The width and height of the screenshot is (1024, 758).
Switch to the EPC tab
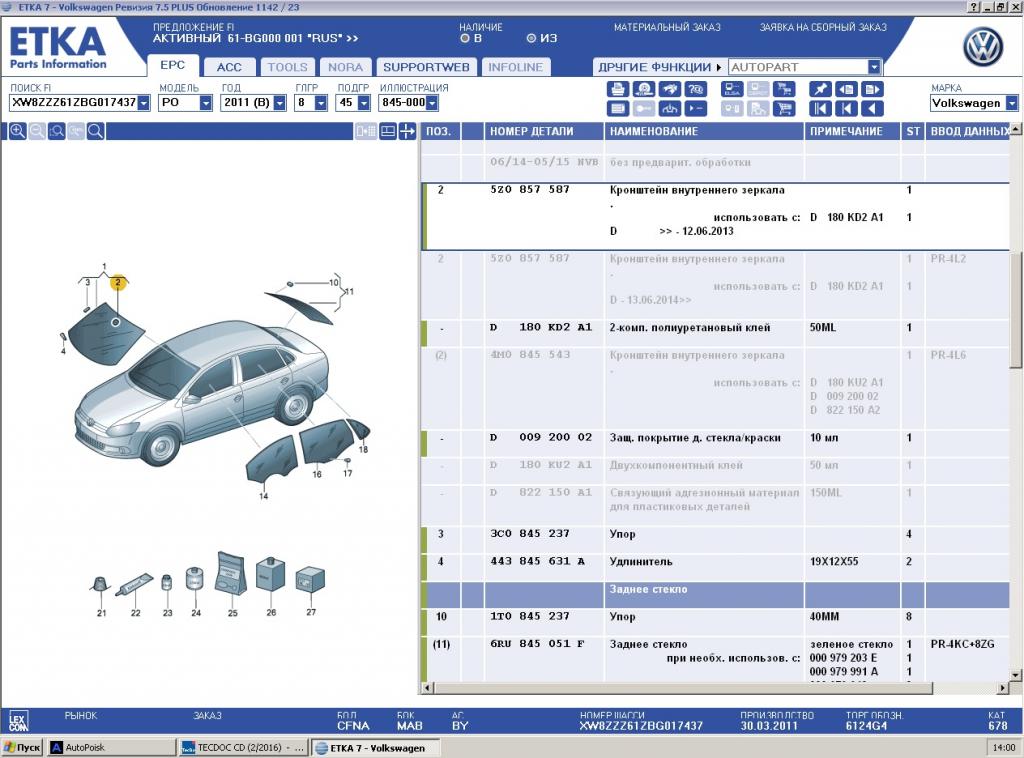coord(172,65)
